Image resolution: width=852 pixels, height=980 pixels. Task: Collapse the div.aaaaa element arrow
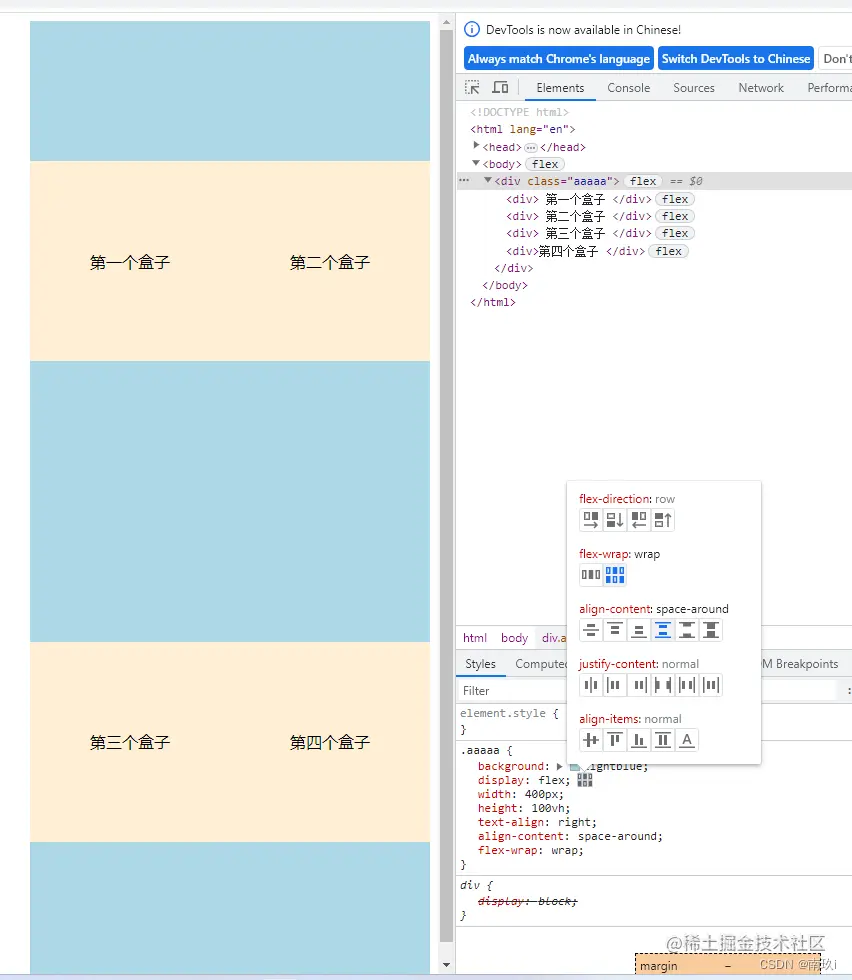[487, 181]
